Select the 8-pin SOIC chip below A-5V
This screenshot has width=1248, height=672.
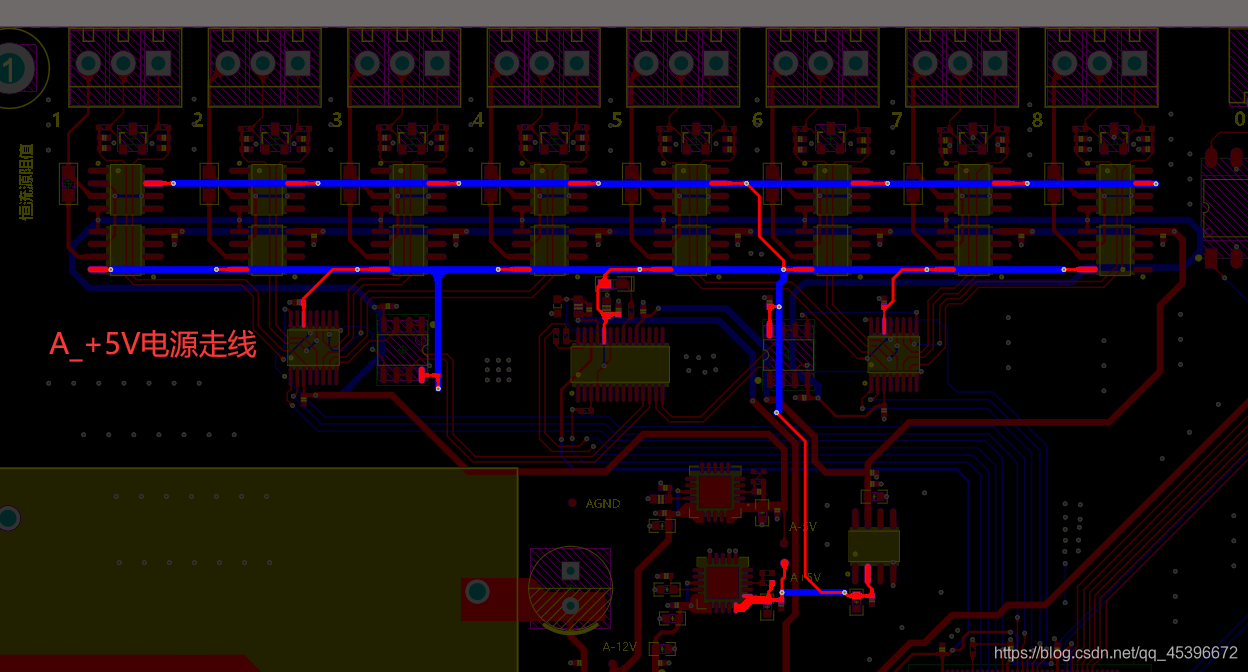point(873,545)
